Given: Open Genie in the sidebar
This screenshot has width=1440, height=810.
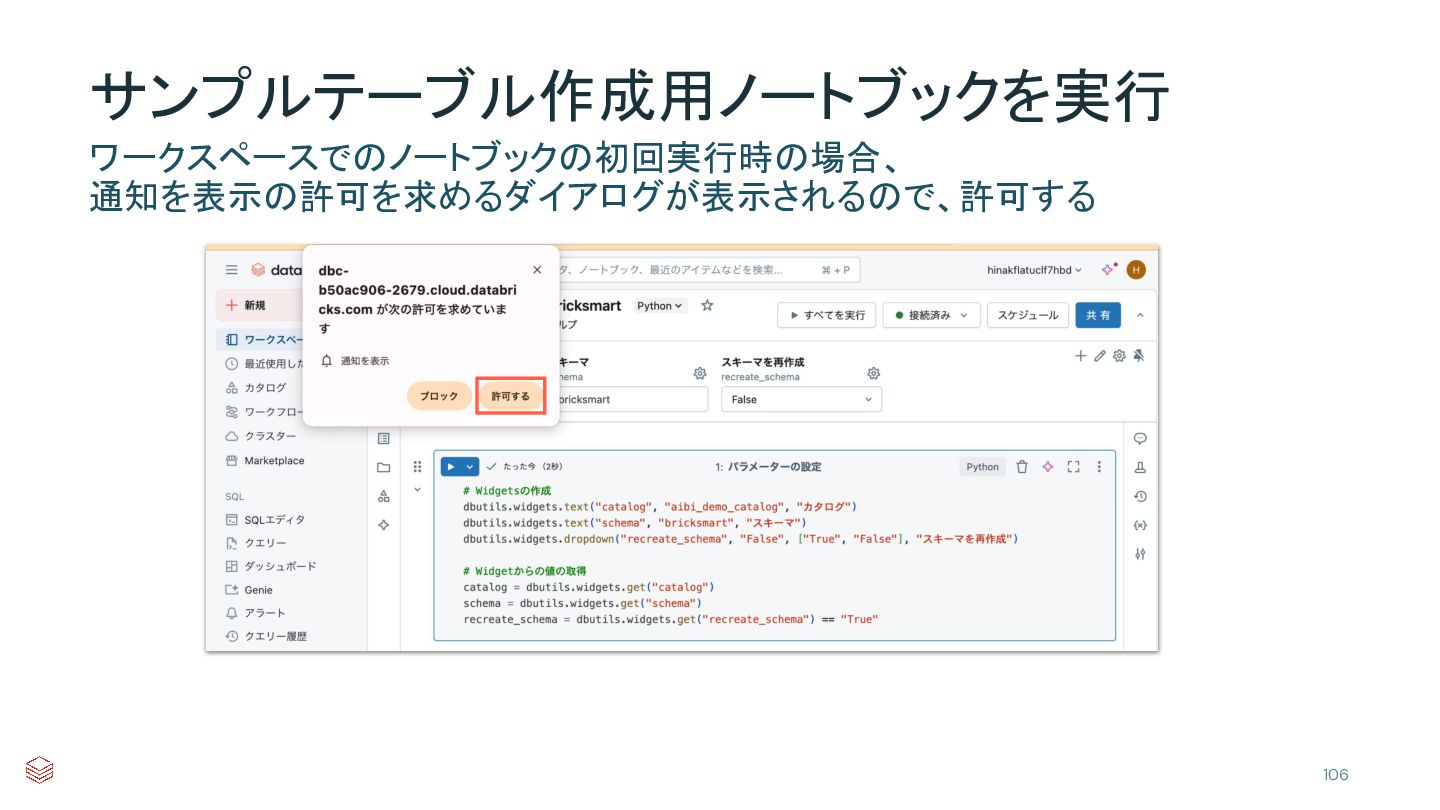Looking at the screenshot, I should tap(250, 590).
